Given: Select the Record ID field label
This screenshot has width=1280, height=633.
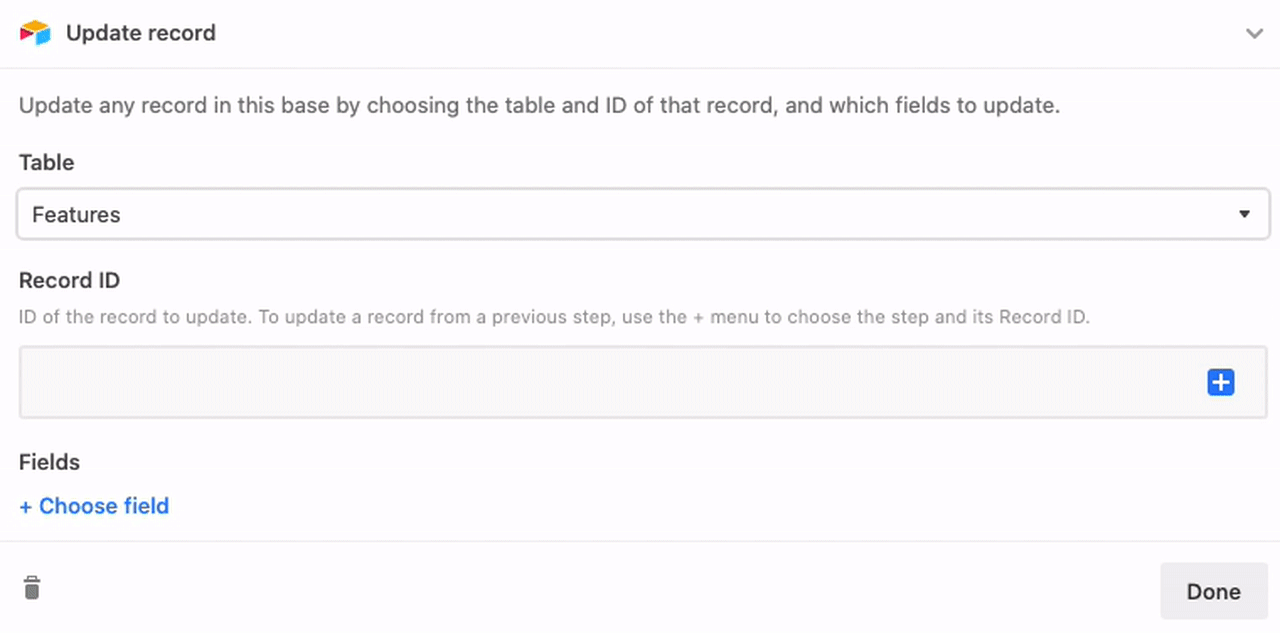Looking at the screenshot, I should coord(70,280).
